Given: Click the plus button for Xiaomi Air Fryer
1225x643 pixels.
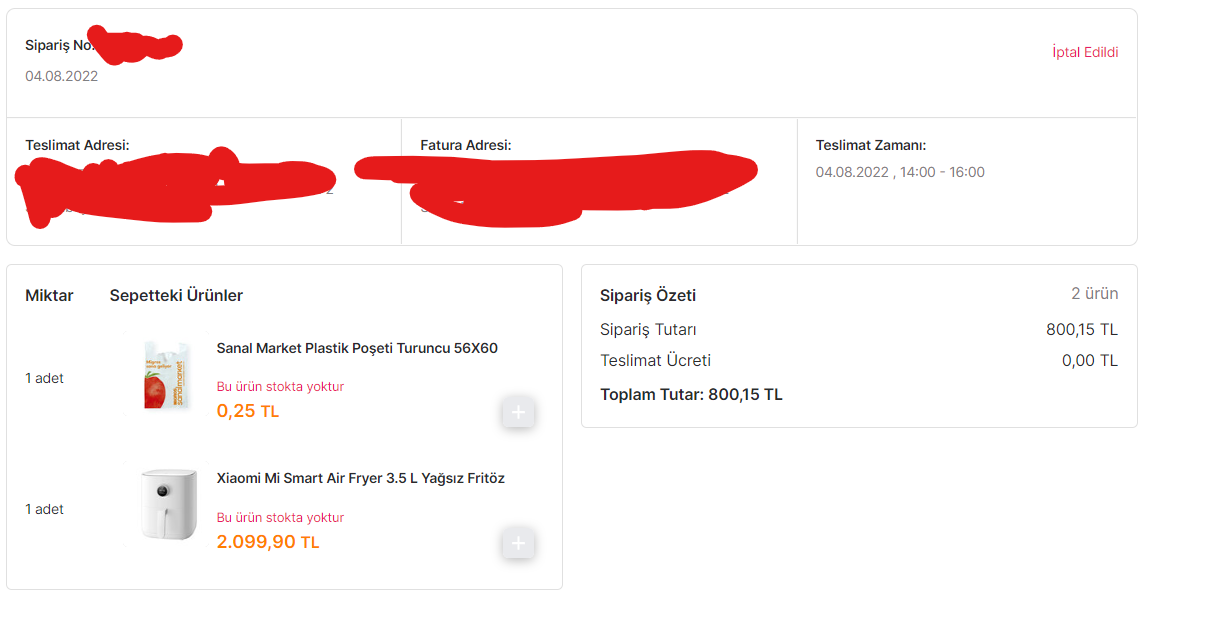Looking at the screenshot, I should pyautogui.click(x=518, y=544).
